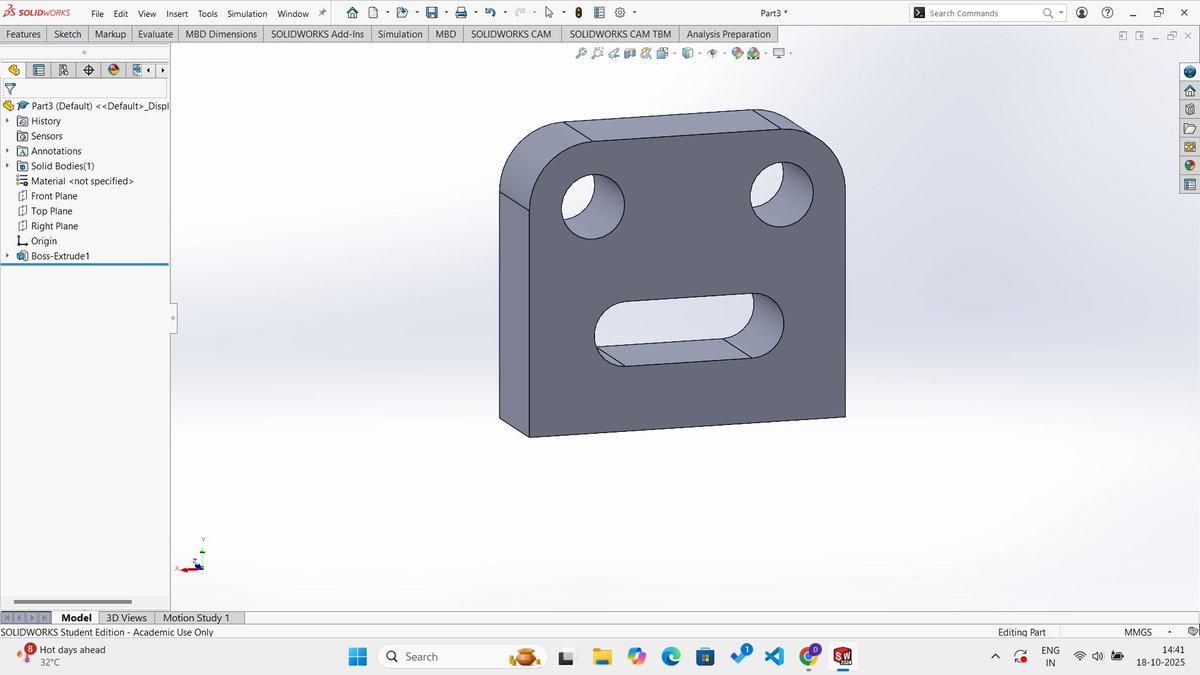The height and width of the screenshot is (675, 1200).
Task: Create a New document with the blank page icon
Action: coord(373,13)
